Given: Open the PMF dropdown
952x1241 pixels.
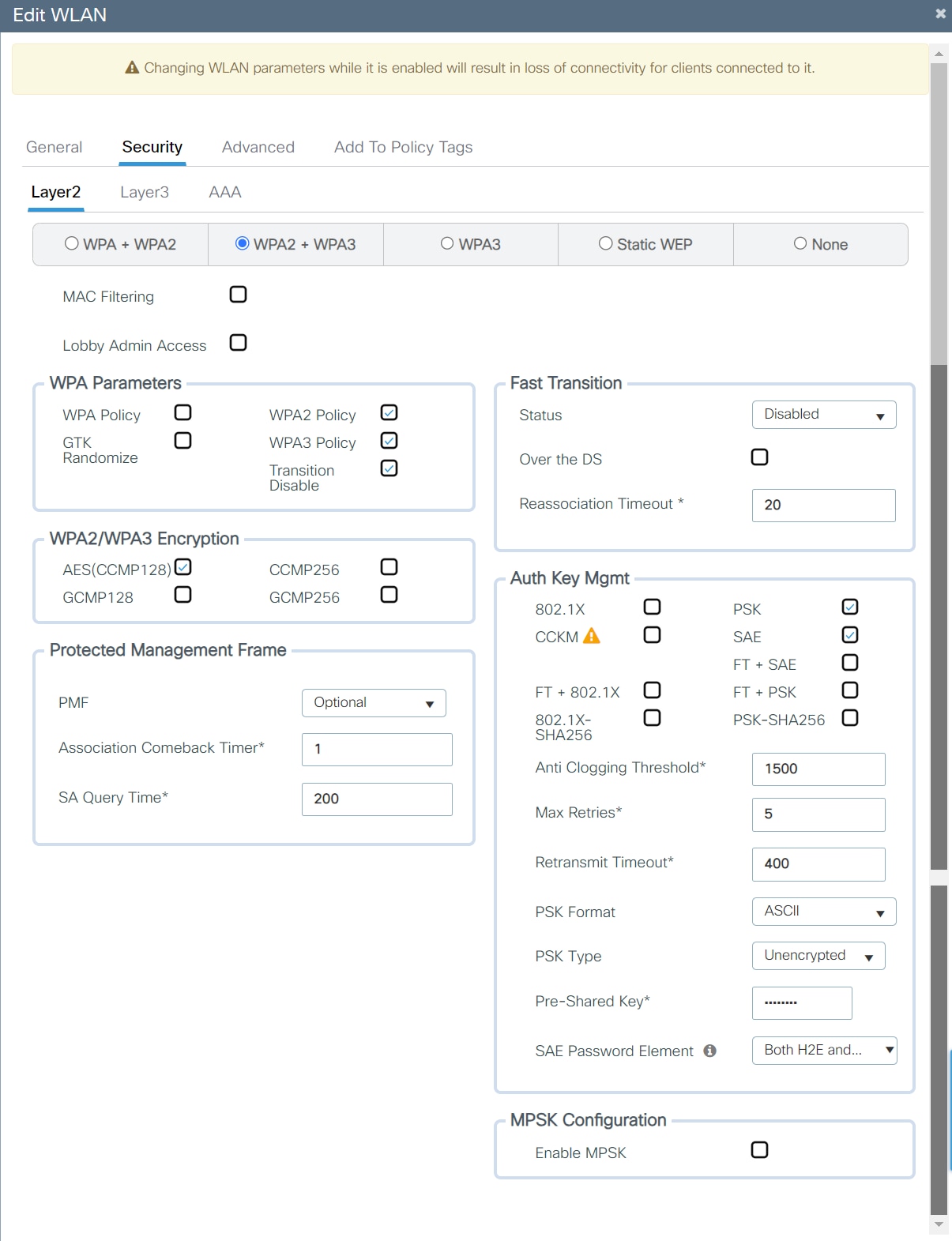Looking at the screenshot, I should (373, 703).
